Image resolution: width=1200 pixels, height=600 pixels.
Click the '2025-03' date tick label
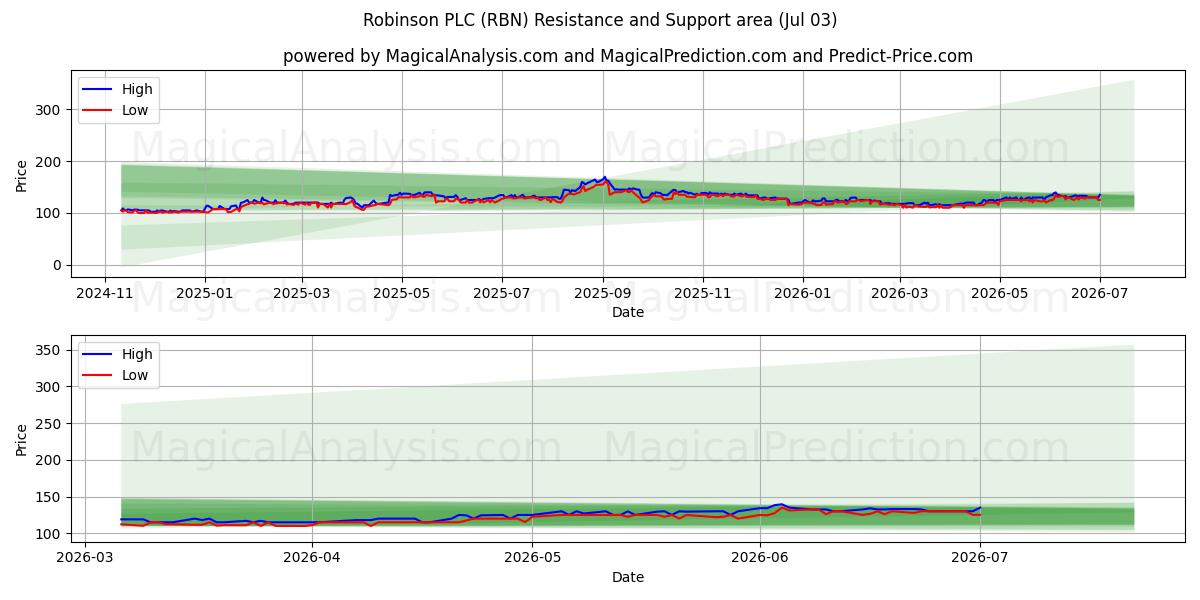pyautogui.click(x=303, y=294)
